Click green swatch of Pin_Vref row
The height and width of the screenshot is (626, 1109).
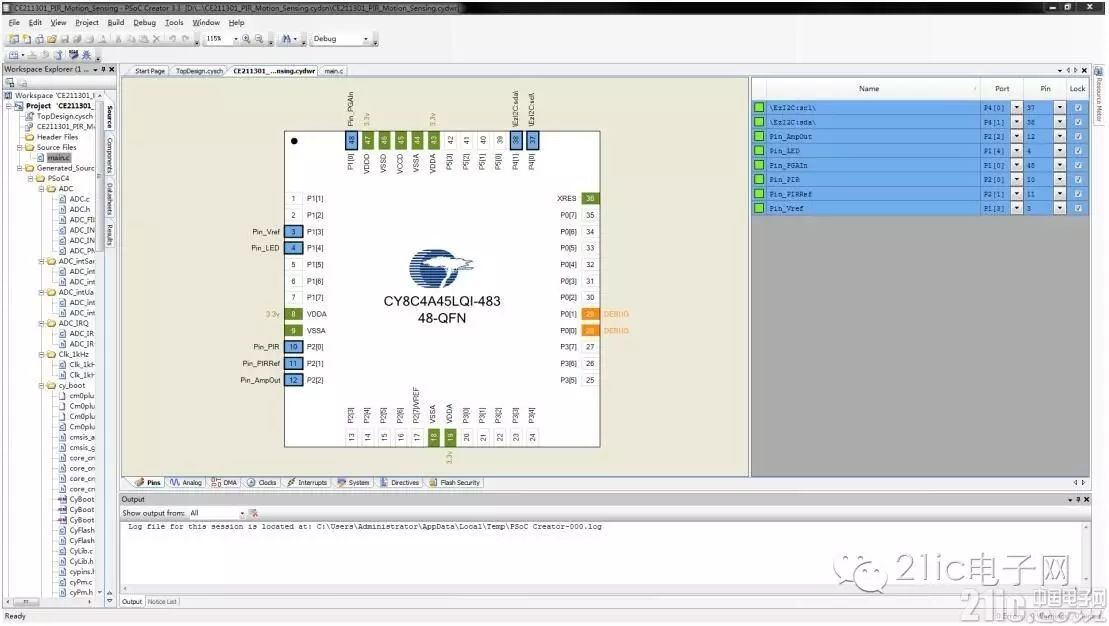point(759,208)
